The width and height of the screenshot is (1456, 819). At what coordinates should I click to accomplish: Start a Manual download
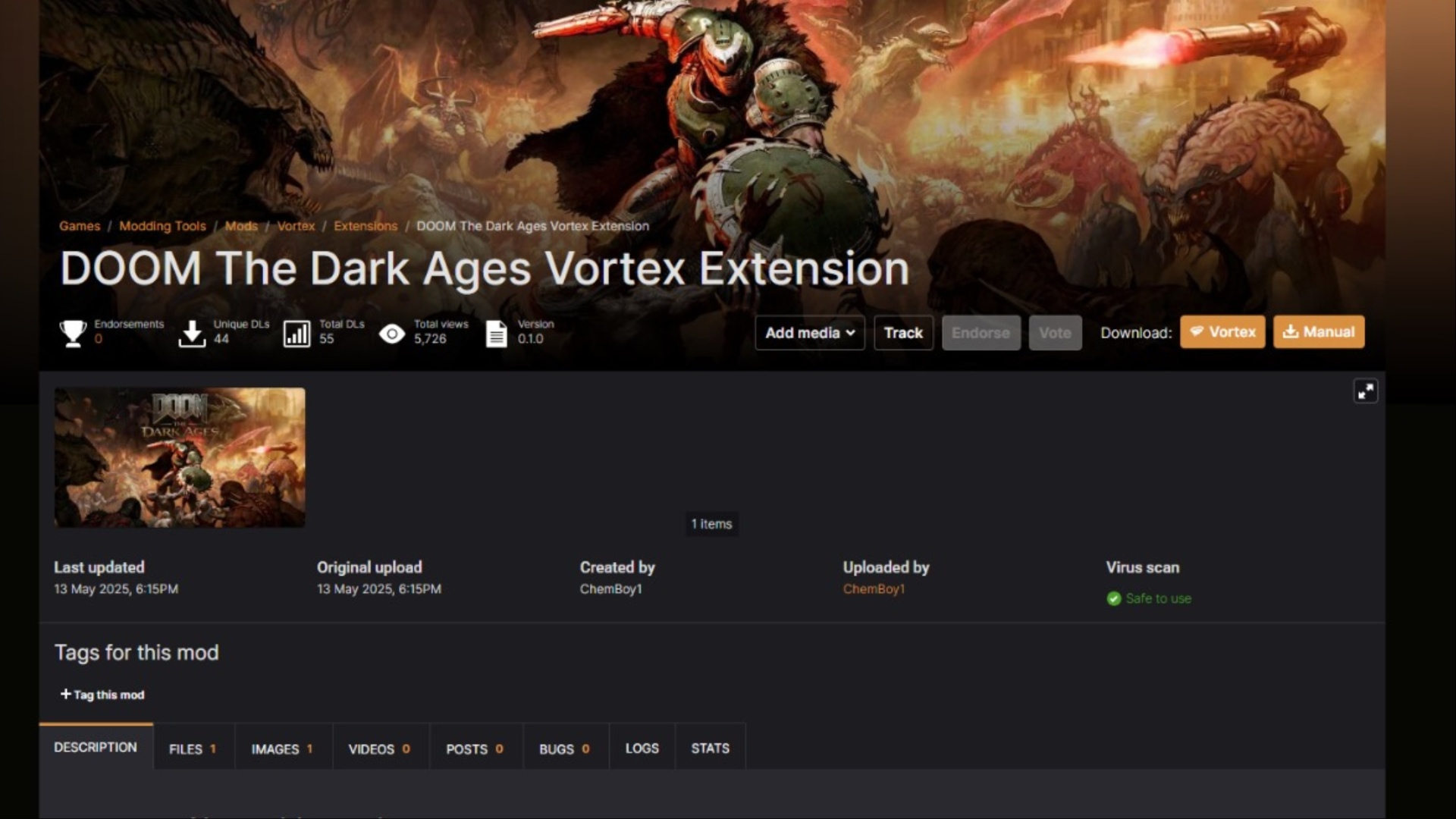1319,332
